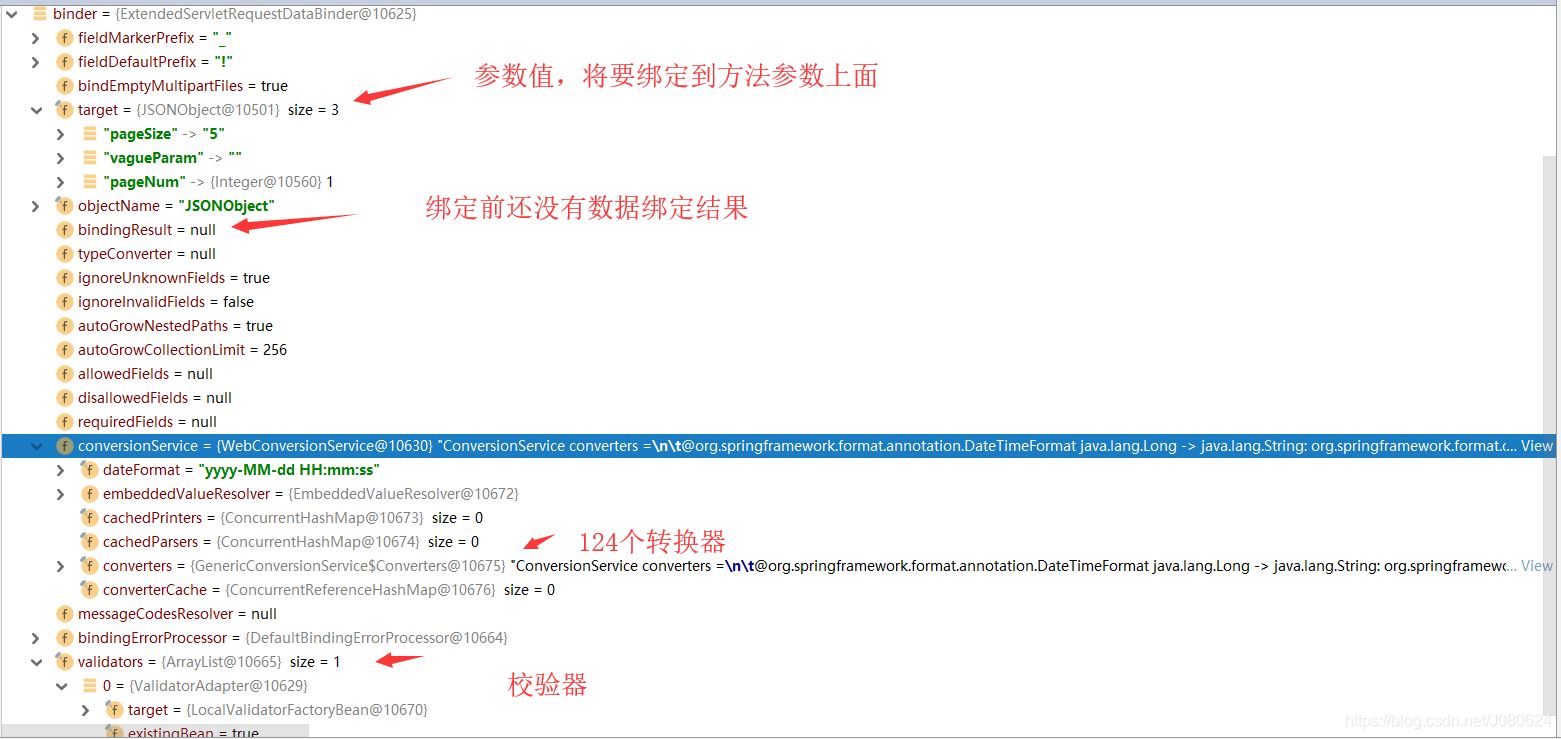The image size is (1561, 739).
Task: Expand the embeddedValueResolver node
Action: (61, 494)
